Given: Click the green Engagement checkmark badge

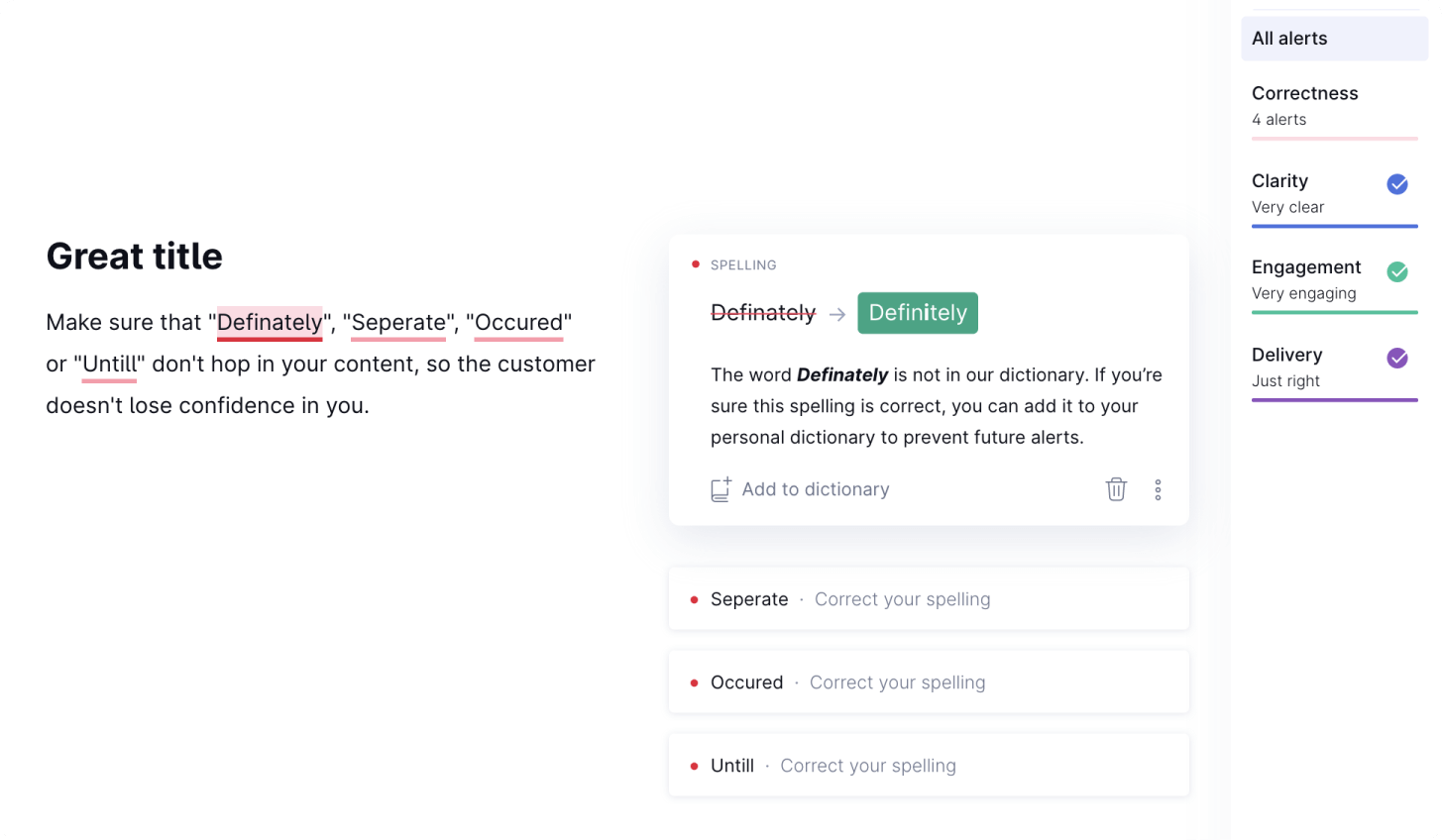Looking at the screenshot, I should coord(1397,271).
